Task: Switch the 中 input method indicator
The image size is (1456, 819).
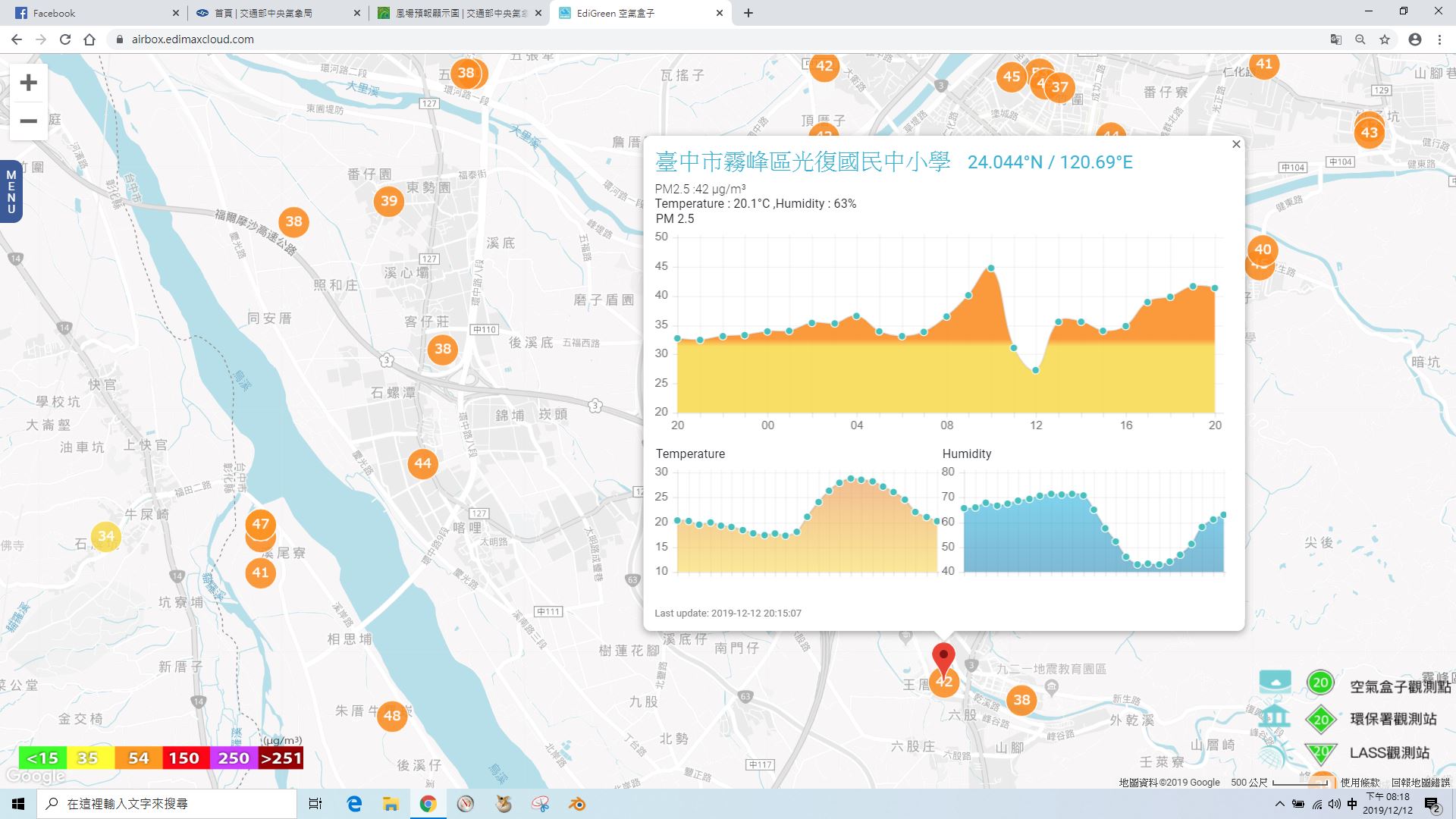Action: 1352,804
